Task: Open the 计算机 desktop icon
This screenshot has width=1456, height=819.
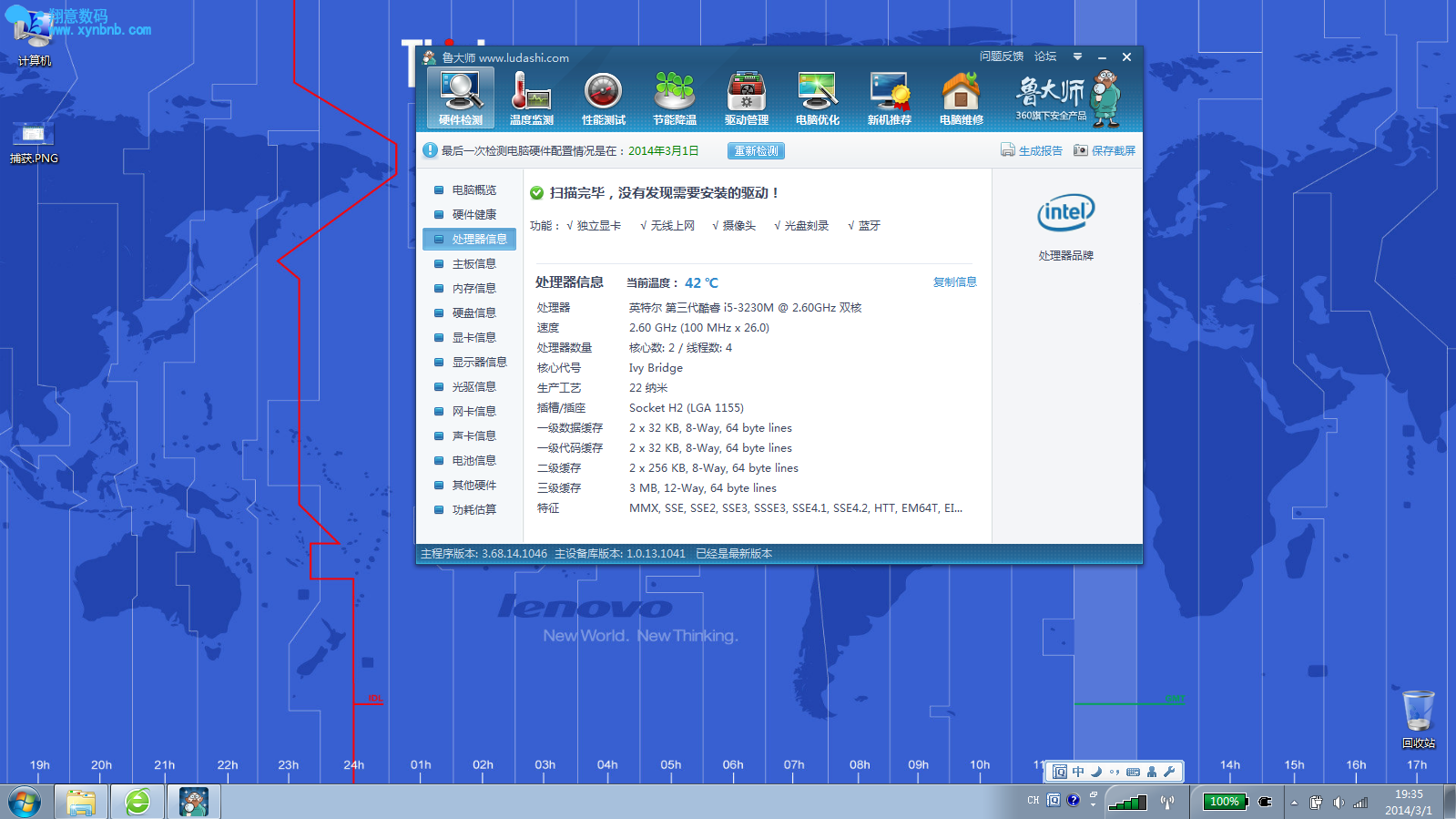Action: 34,36
